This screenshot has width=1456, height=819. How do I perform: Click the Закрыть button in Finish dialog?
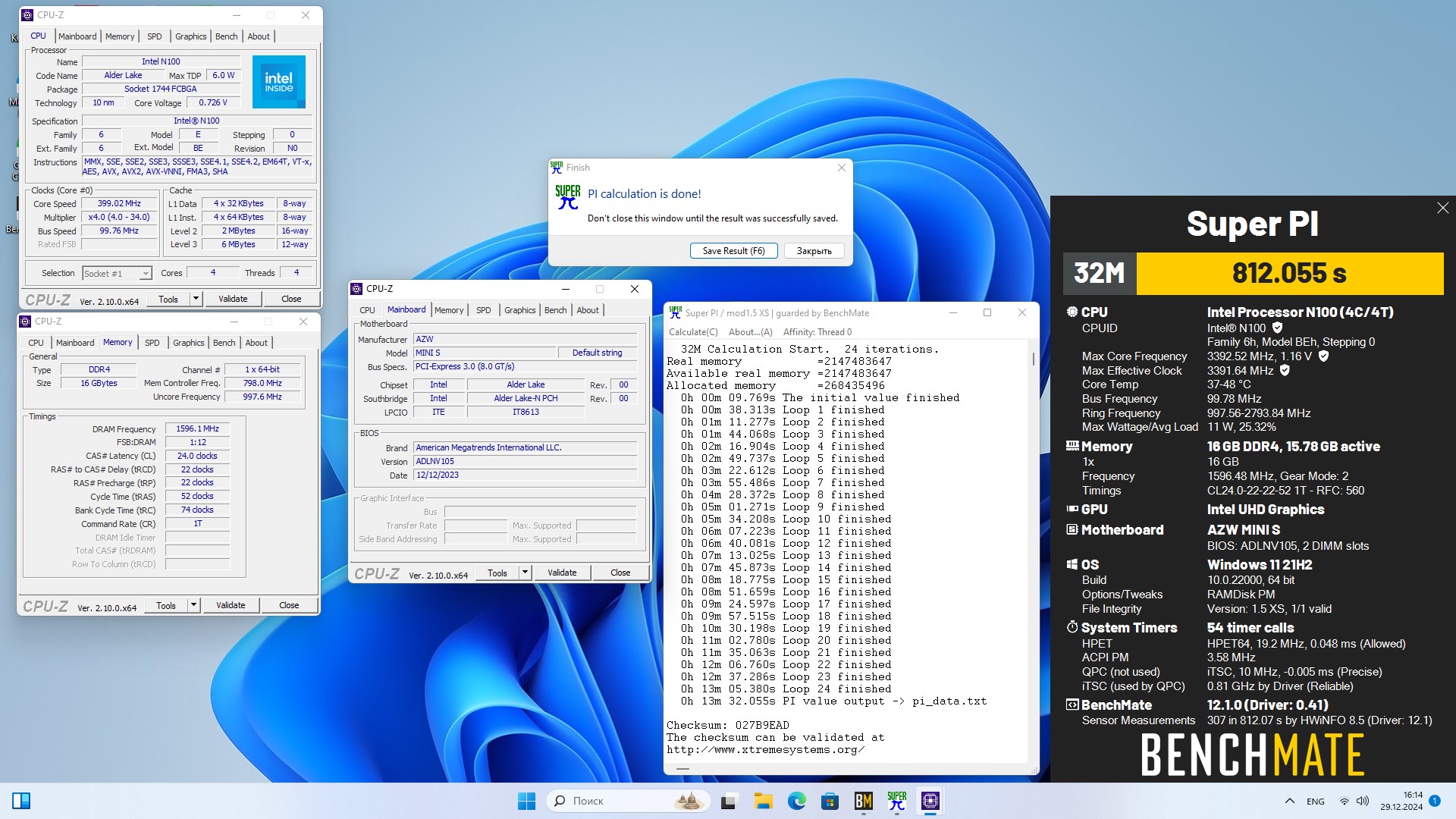point(814,250)
